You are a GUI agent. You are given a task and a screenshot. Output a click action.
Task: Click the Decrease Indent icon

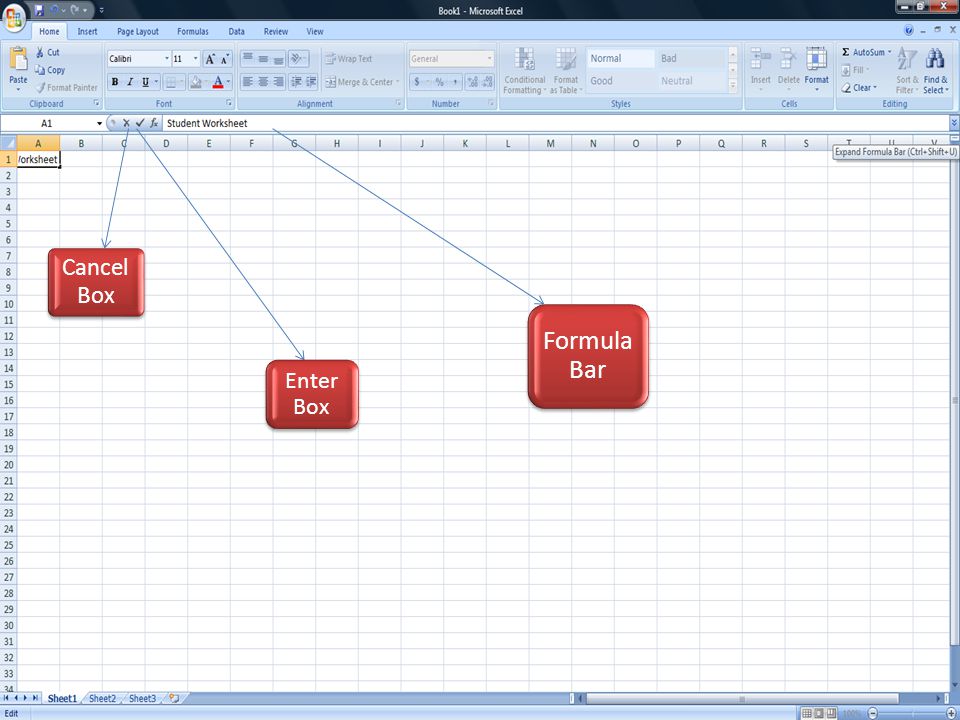(x=296, y=81)
